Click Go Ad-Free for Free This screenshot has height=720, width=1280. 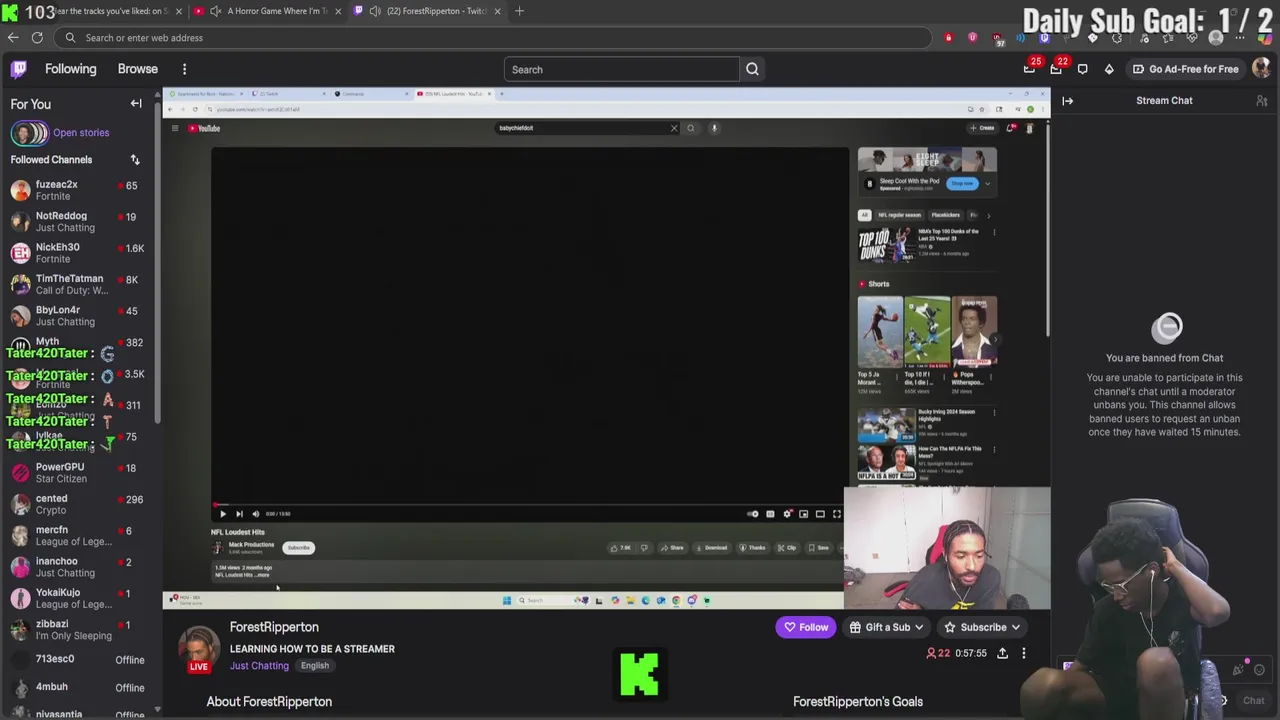[1185, 69]
